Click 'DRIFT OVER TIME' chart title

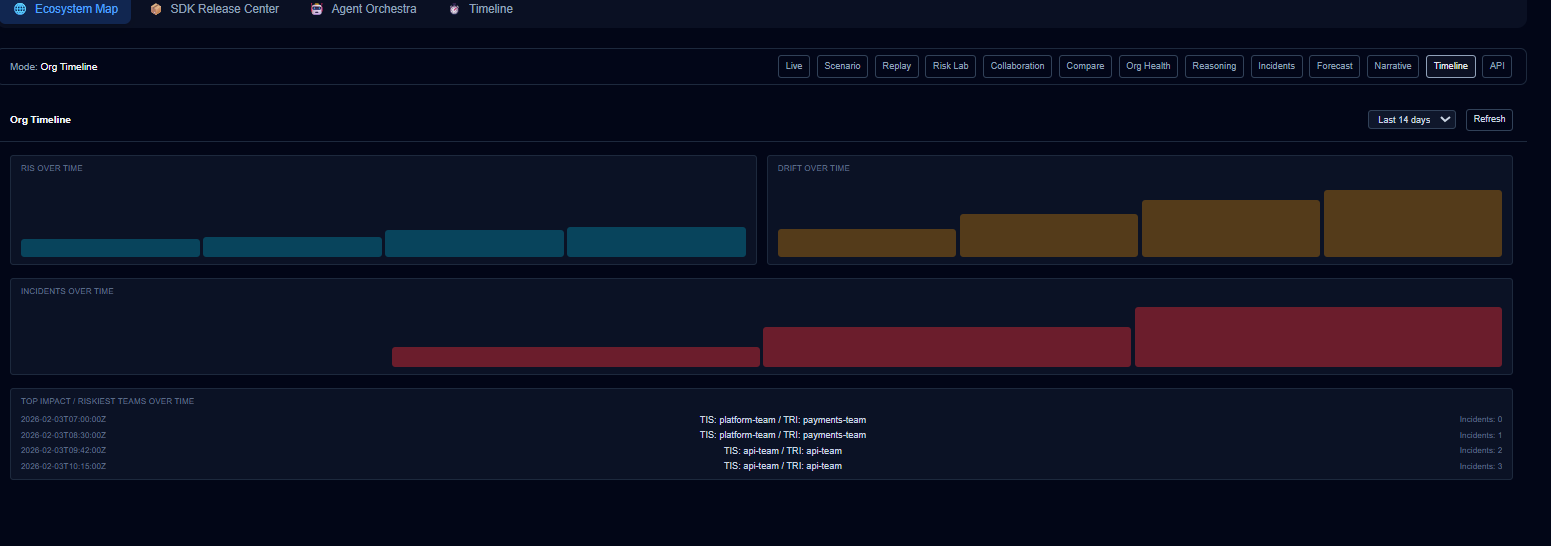[814, 168]
